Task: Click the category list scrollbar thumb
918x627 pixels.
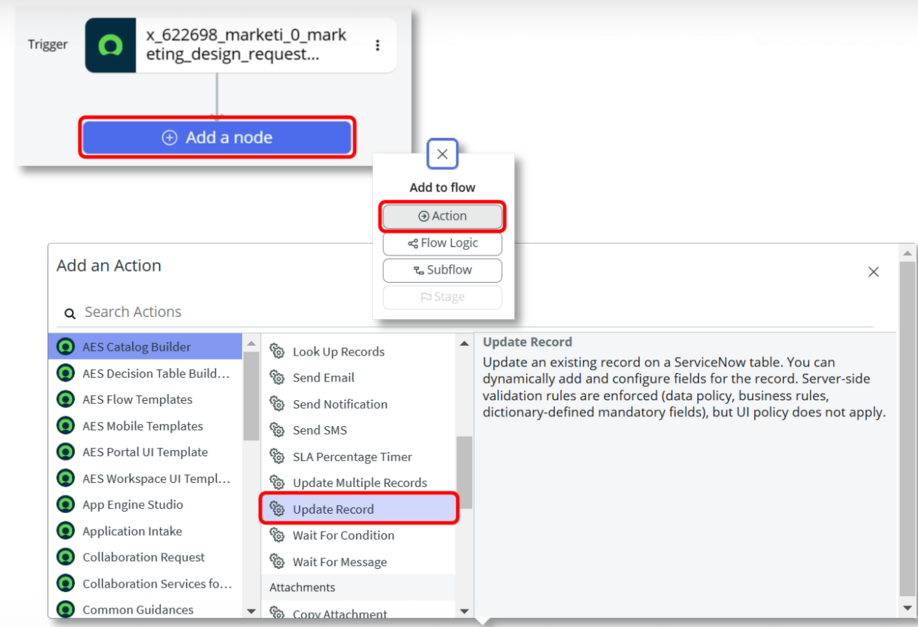Action: (x=251, y=396)
